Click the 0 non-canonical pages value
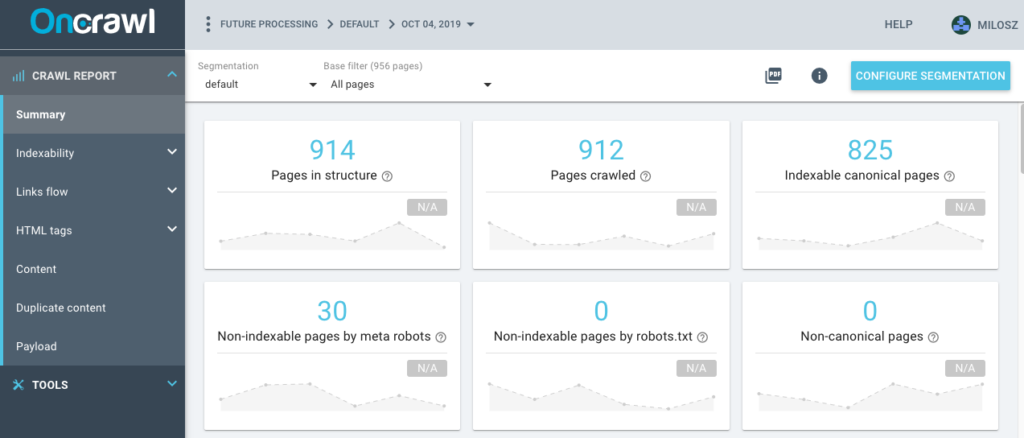 click(870, 311)
